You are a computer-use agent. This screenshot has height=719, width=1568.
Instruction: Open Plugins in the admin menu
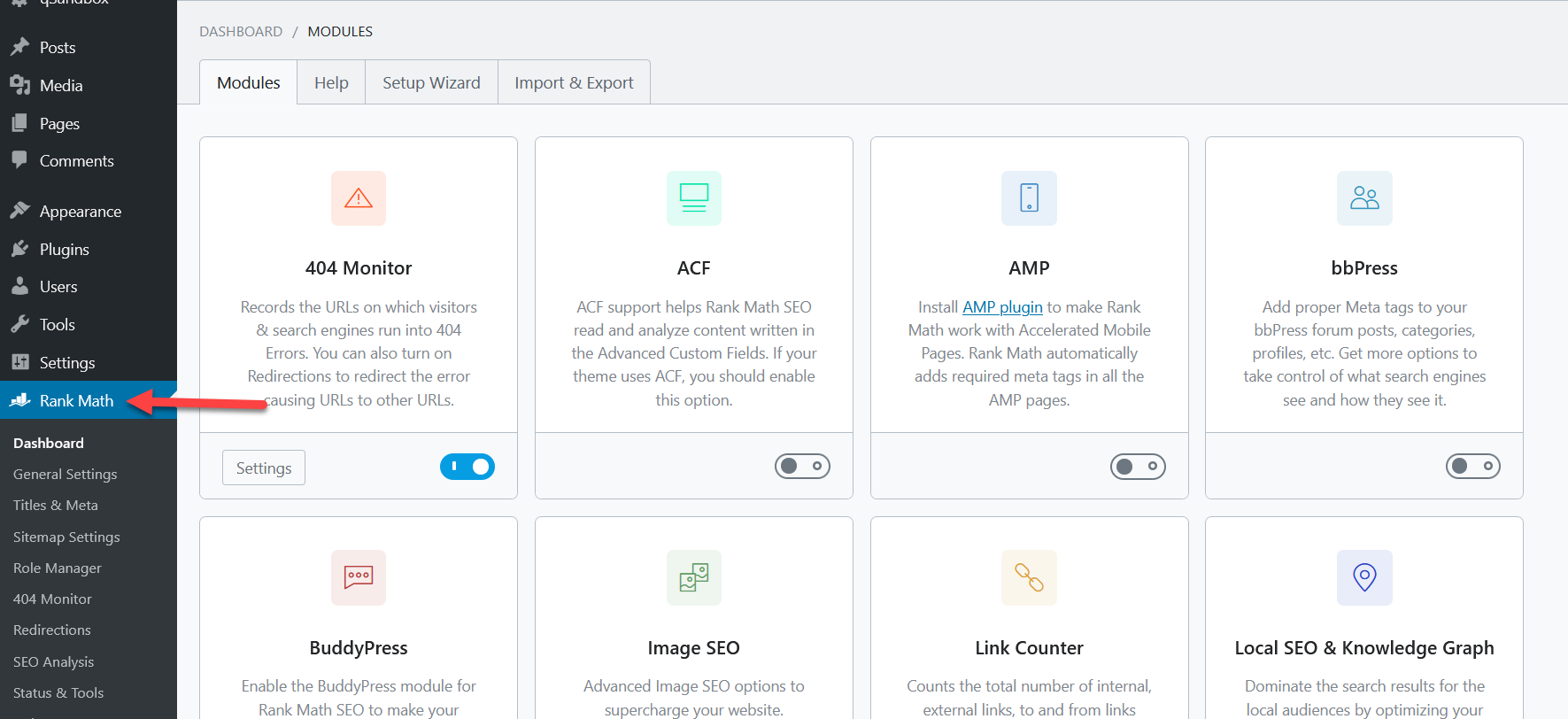[x=89, y=249]
